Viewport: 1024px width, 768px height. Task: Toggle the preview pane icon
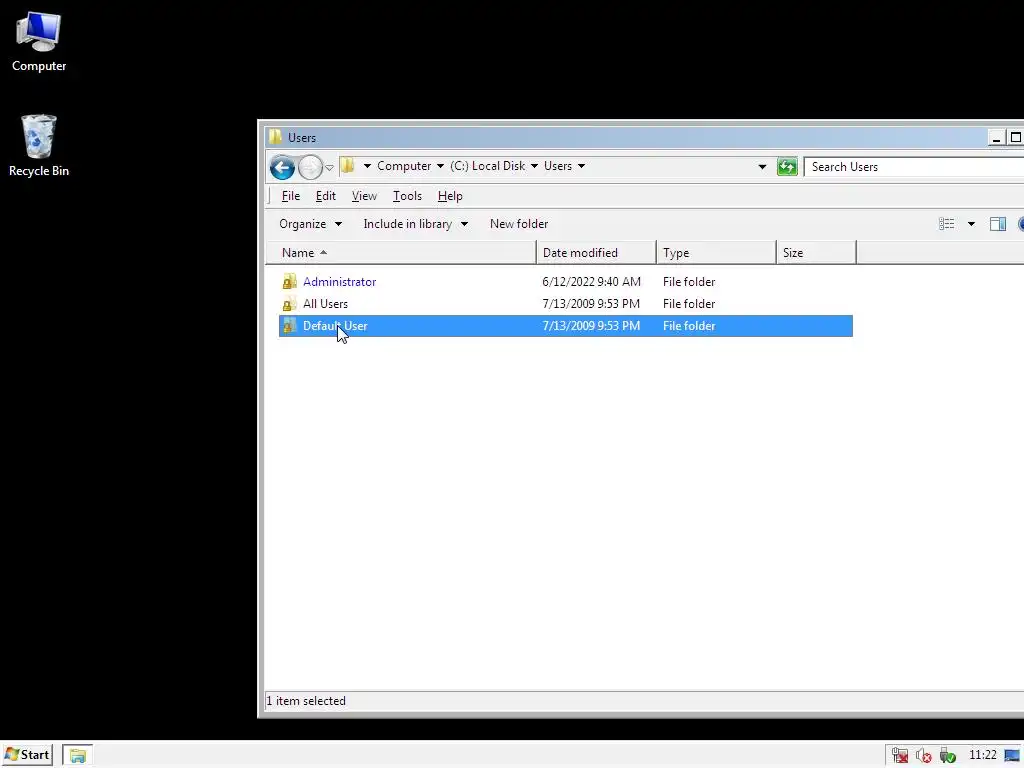pos(998,224)
